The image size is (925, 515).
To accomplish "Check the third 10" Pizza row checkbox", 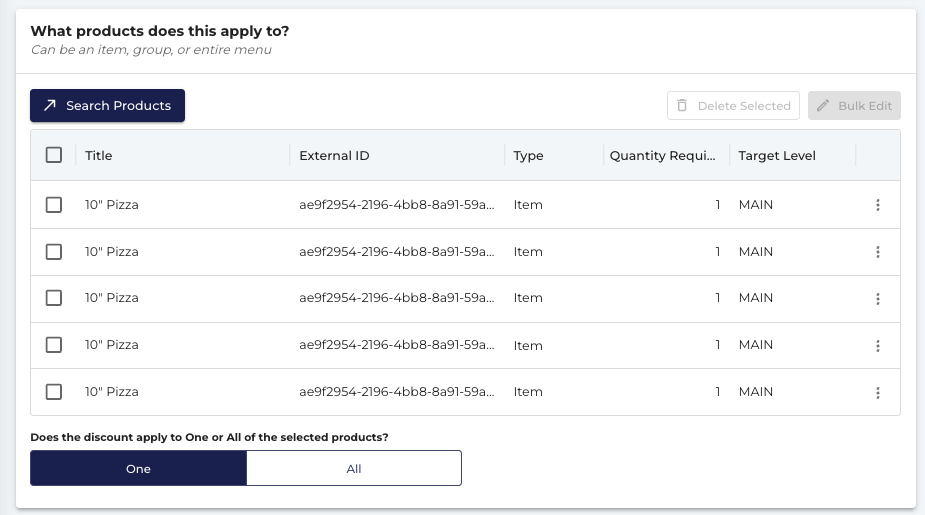I will tap(54, 298).
